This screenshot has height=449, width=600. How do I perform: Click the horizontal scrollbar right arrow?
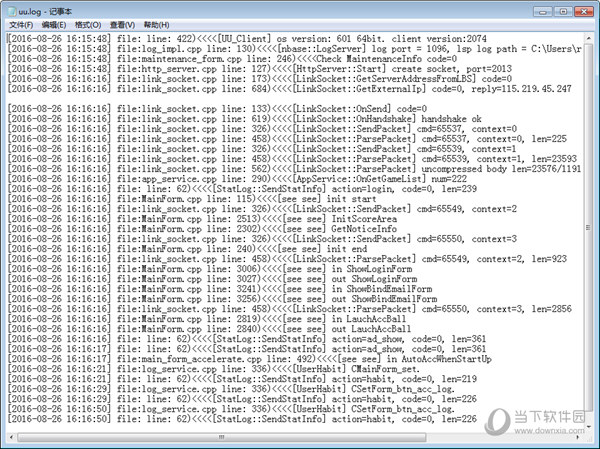[x=576, y=437]
